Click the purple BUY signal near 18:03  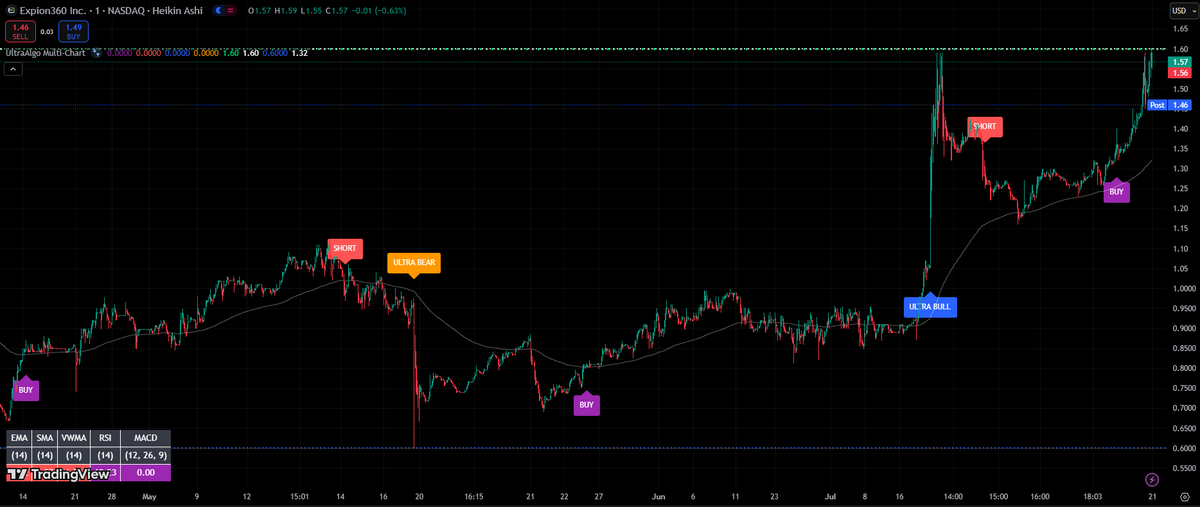click(x=1116, y=191)
